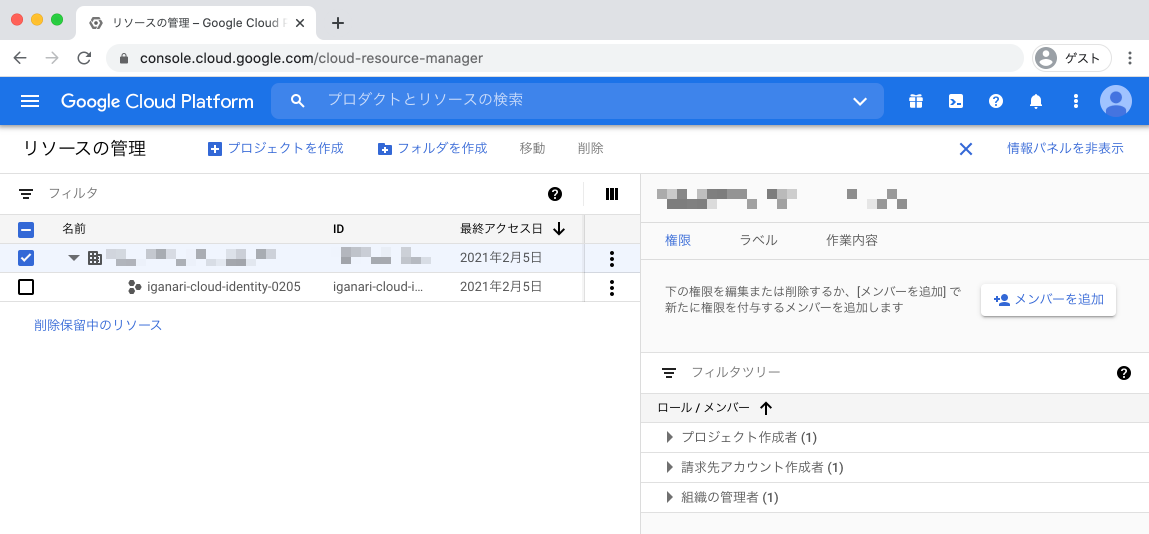This screenshot has height=534, width=1149.
Task: Click the truncated iganari-cloud-i... ID cell
Action: [378, 287]
